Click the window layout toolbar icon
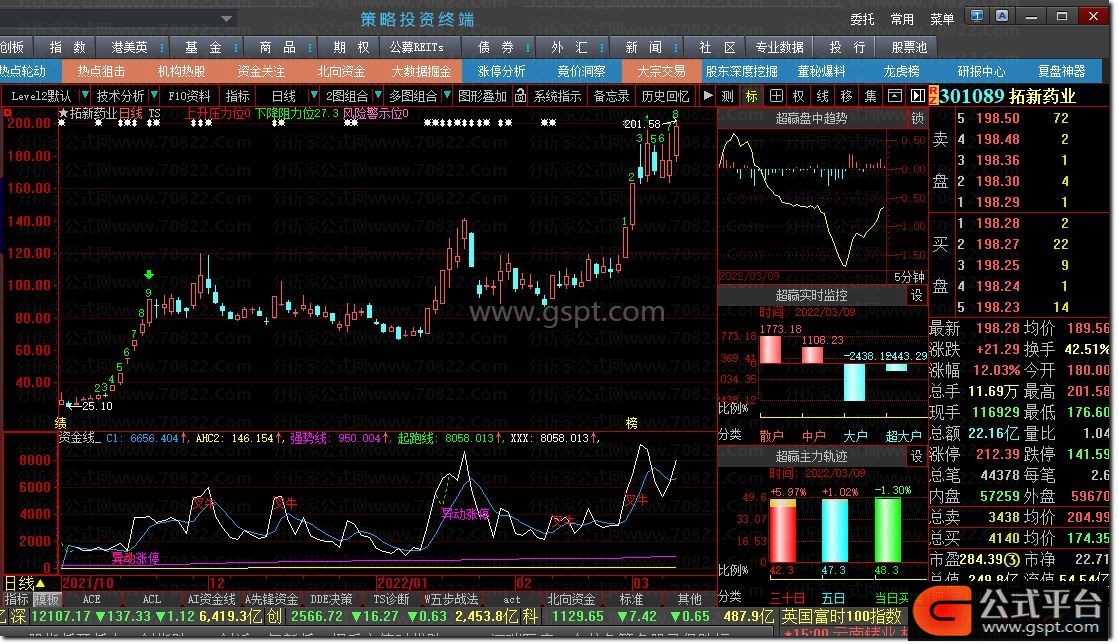Viewport: 1118px width, 644px height. (x=894, y=96)
